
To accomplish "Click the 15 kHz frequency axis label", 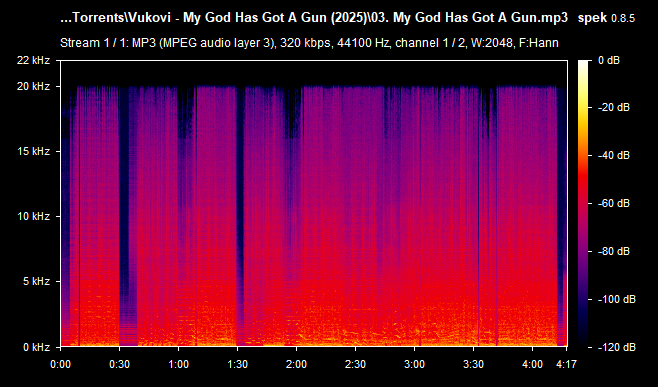I will tap(33, 152).
